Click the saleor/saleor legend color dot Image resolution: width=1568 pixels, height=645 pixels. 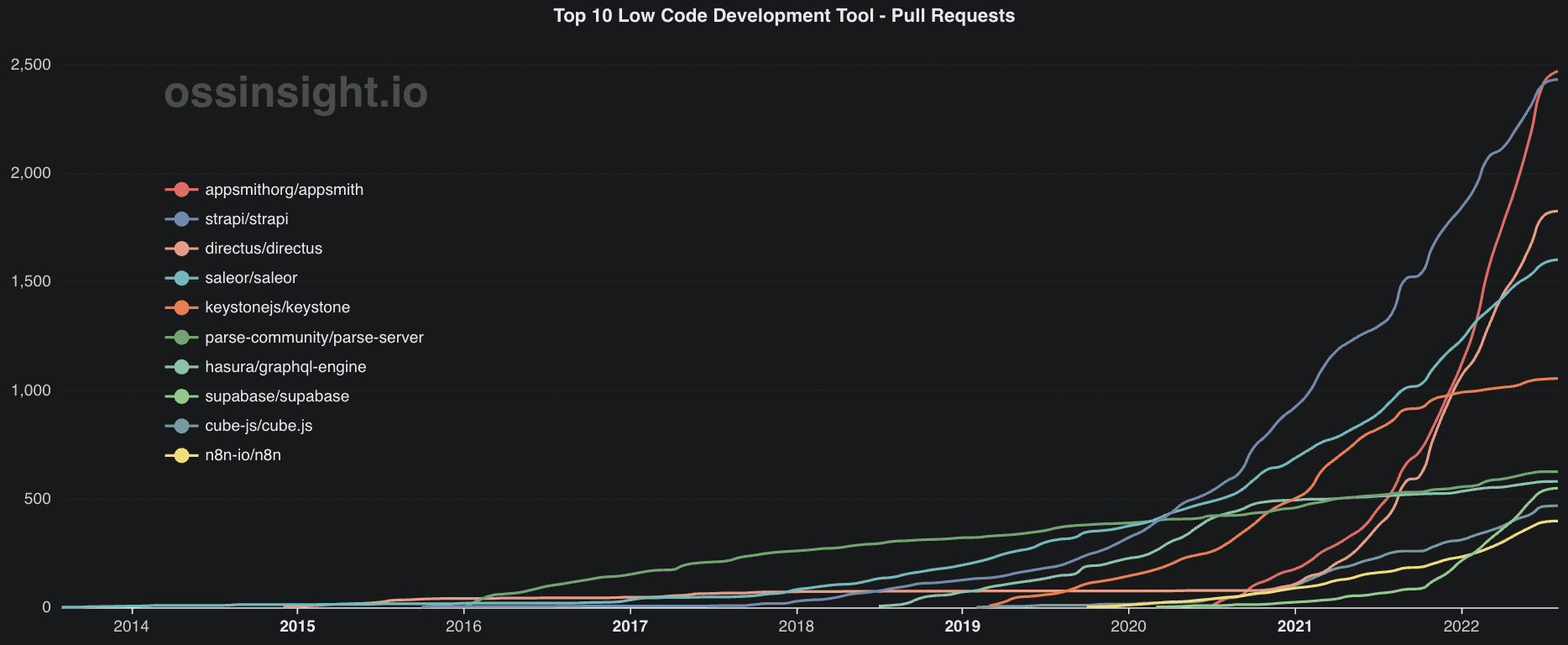pyautogui.click(x=182, y=278)
